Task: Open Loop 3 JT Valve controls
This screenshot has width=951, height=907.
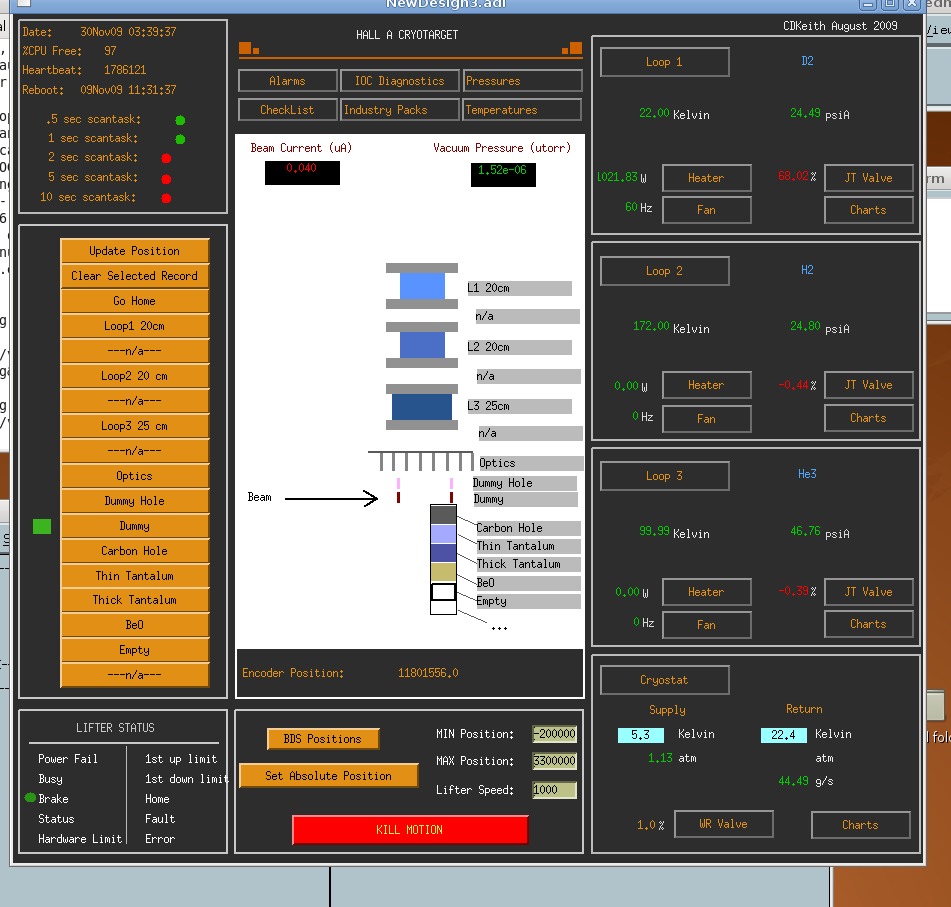Action: click(869, 592)
